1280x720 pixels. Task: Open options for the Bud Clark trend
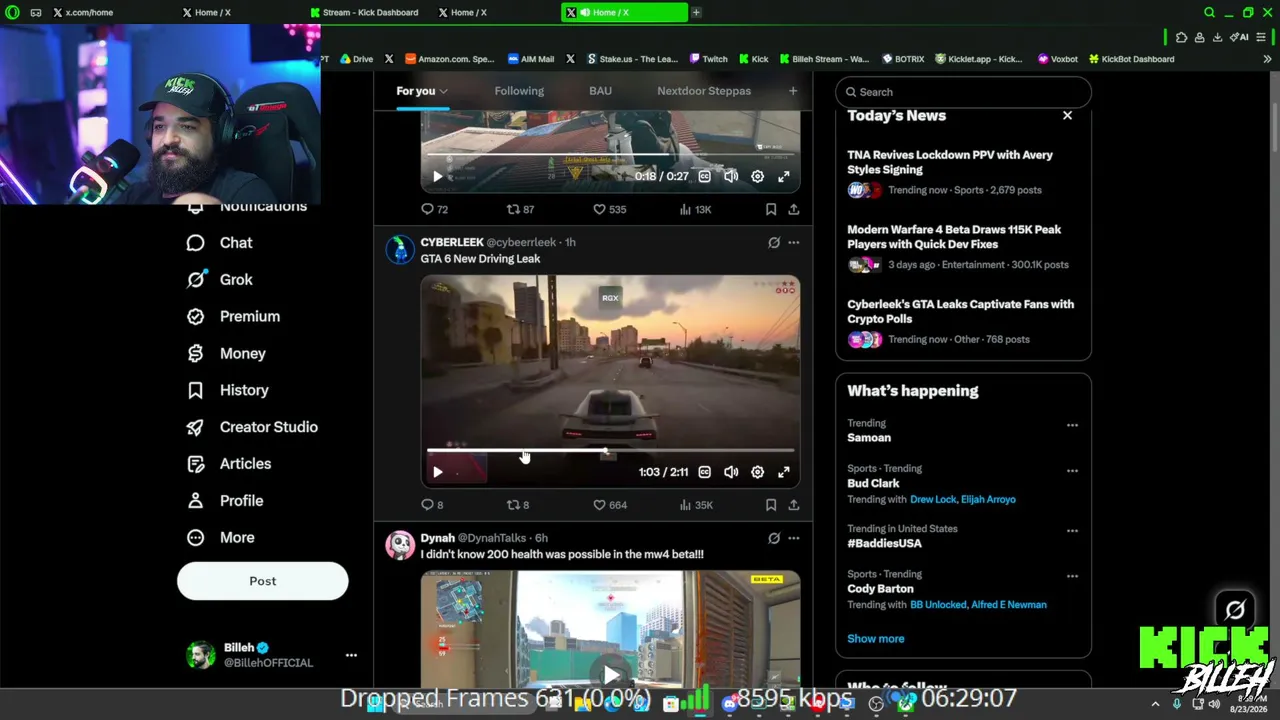(x=1072, y=470)
